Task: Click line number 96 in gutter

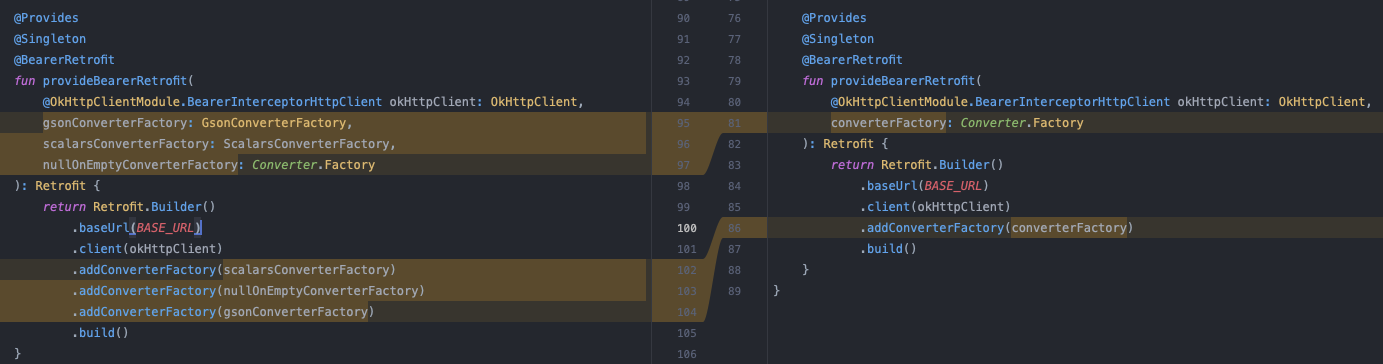Action: click(684, 144)
